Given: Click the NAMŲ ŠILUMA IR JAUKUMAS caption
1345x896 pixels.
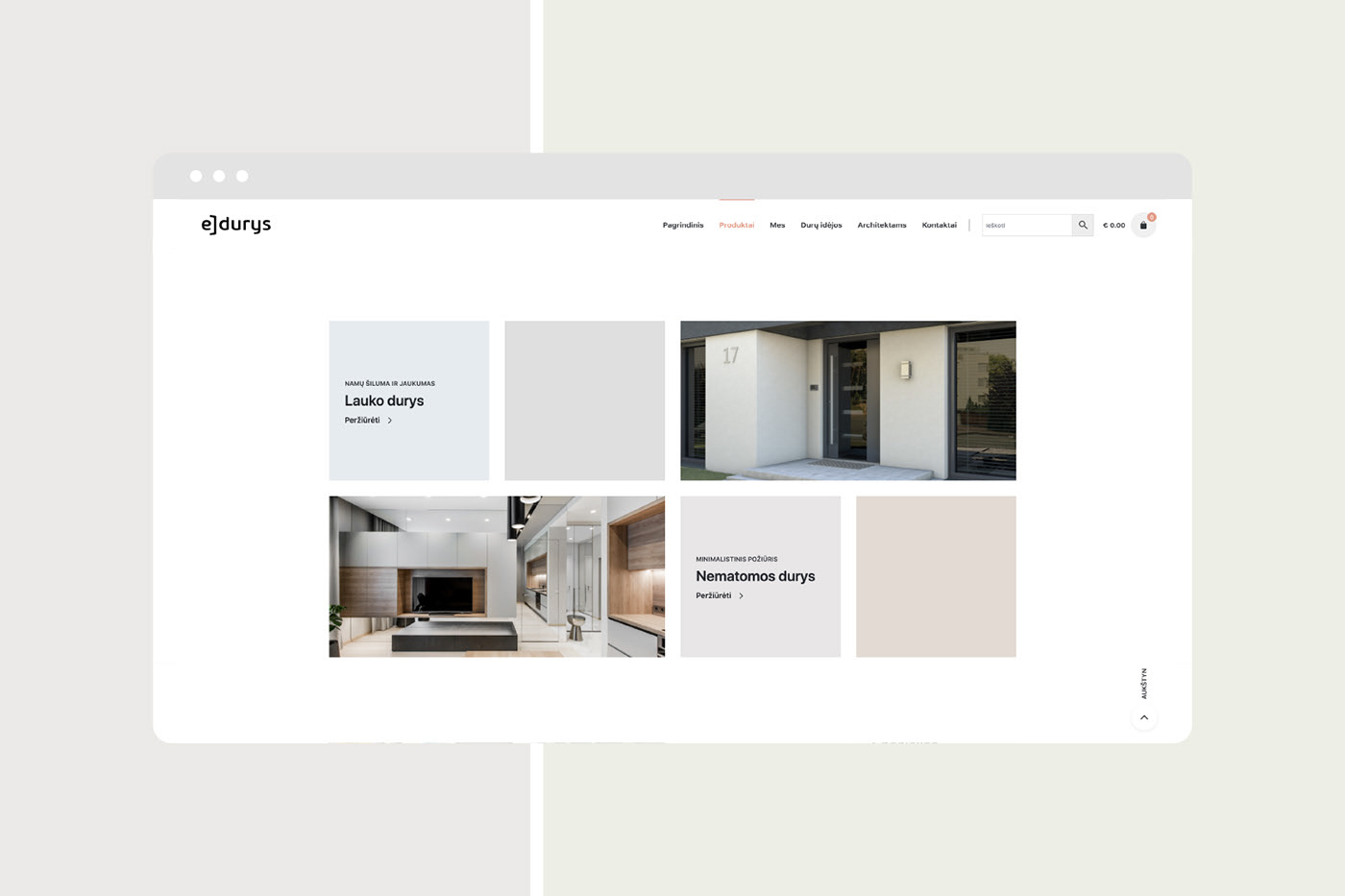Looking at the screenshot, I should [390, 383].
